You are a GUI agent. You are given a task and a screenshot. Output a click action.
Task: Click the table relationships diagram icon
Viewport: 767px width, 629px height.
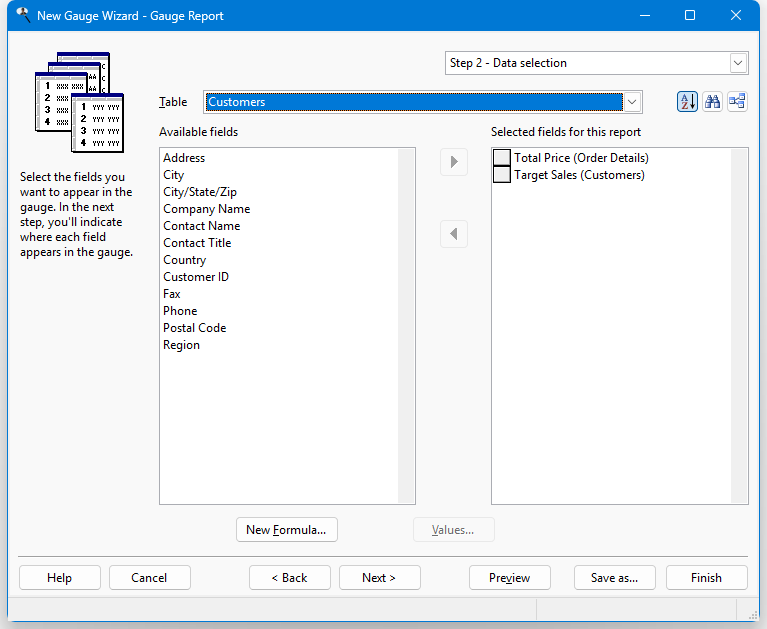(737, 101)
